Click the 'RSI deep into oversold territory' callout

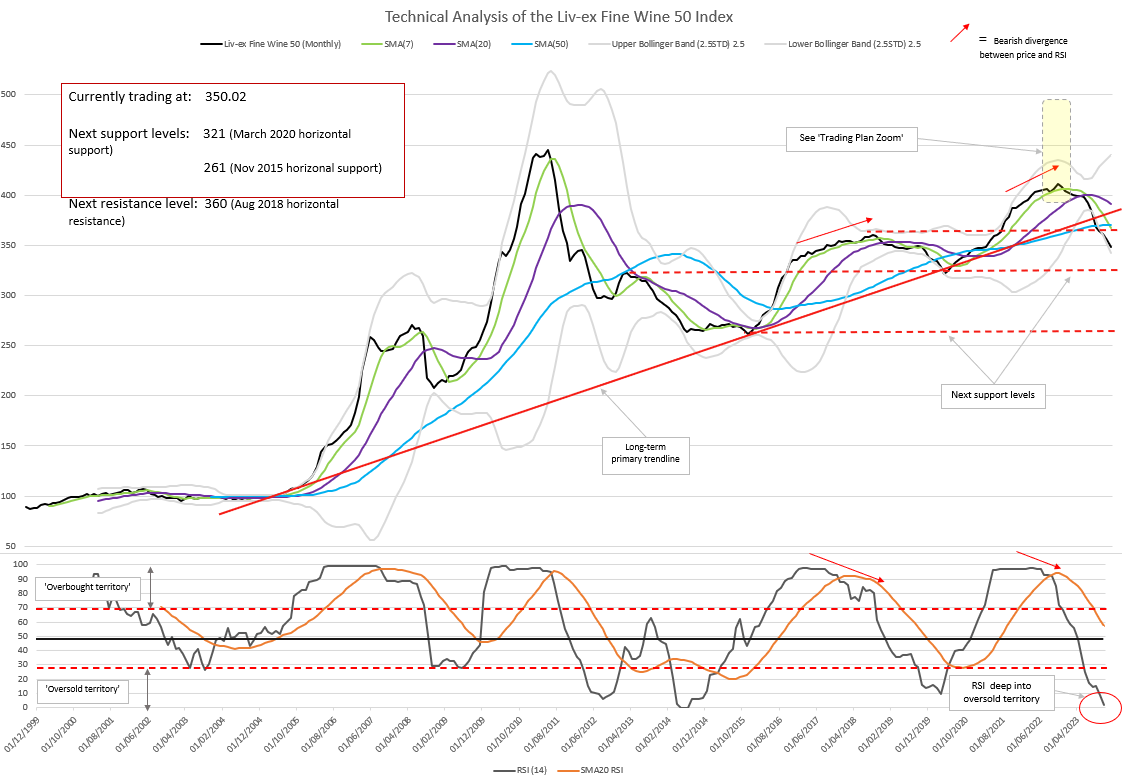pyautogui.click(x=1001, y=693)
